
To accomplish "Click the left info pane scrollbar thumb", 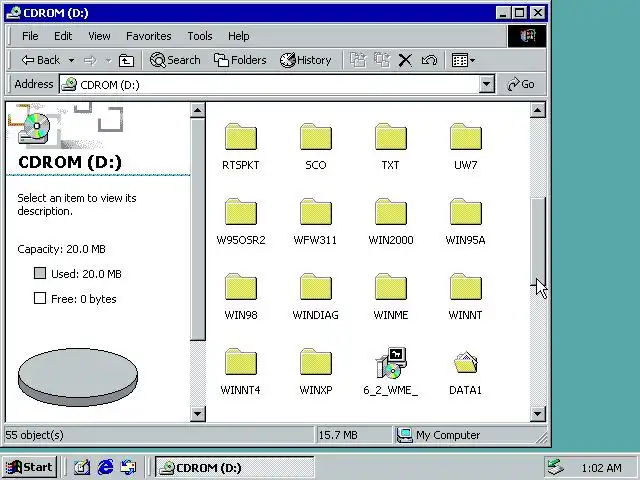I will 198,229.
